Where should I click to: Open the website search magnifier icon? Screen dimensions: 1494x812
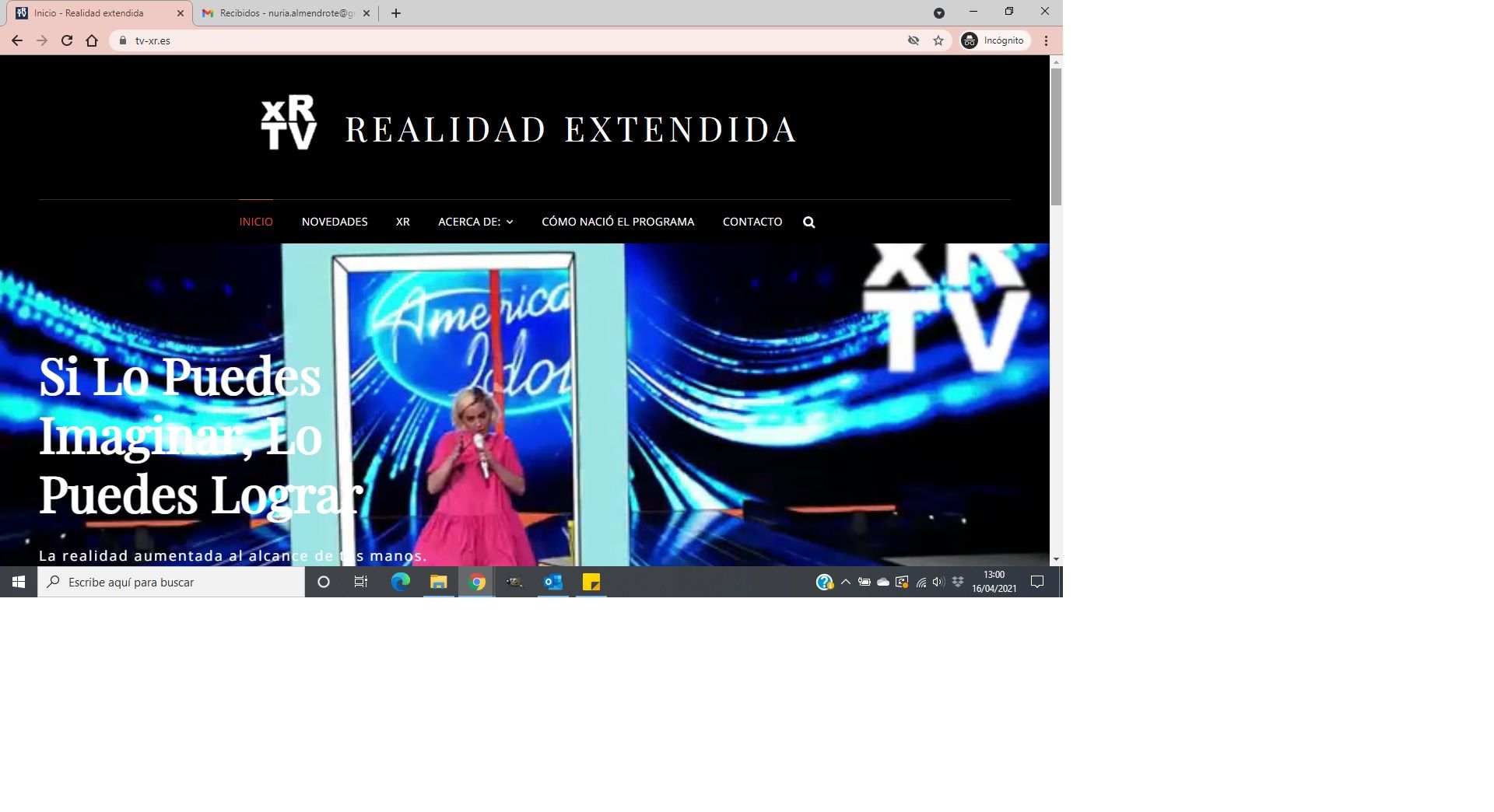click(x=808, y=222)
